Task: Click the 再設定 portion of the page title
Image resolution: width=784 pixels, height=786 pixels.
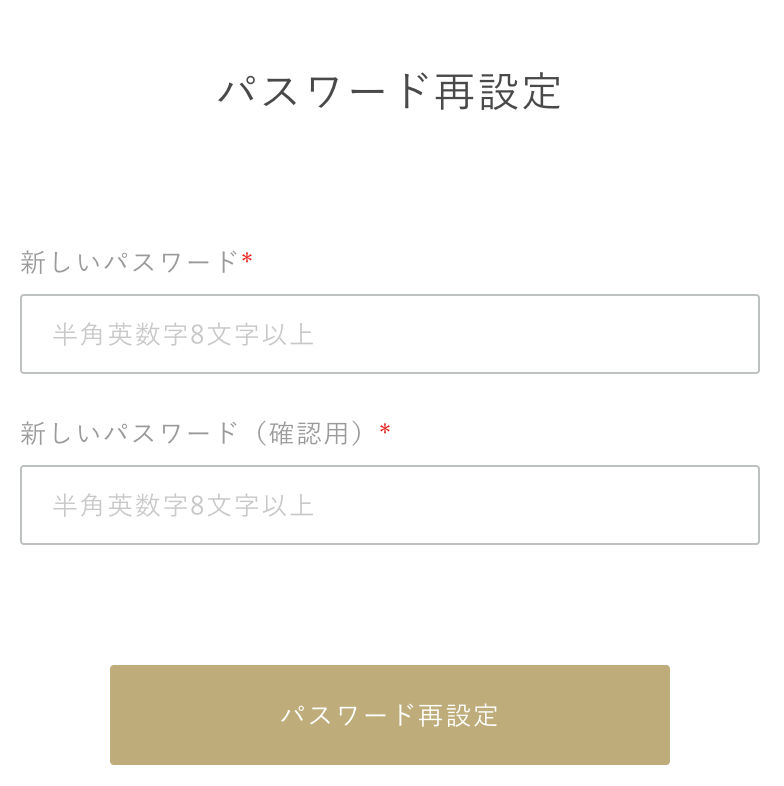Action: pyautogui.click(x=499, y=92)
